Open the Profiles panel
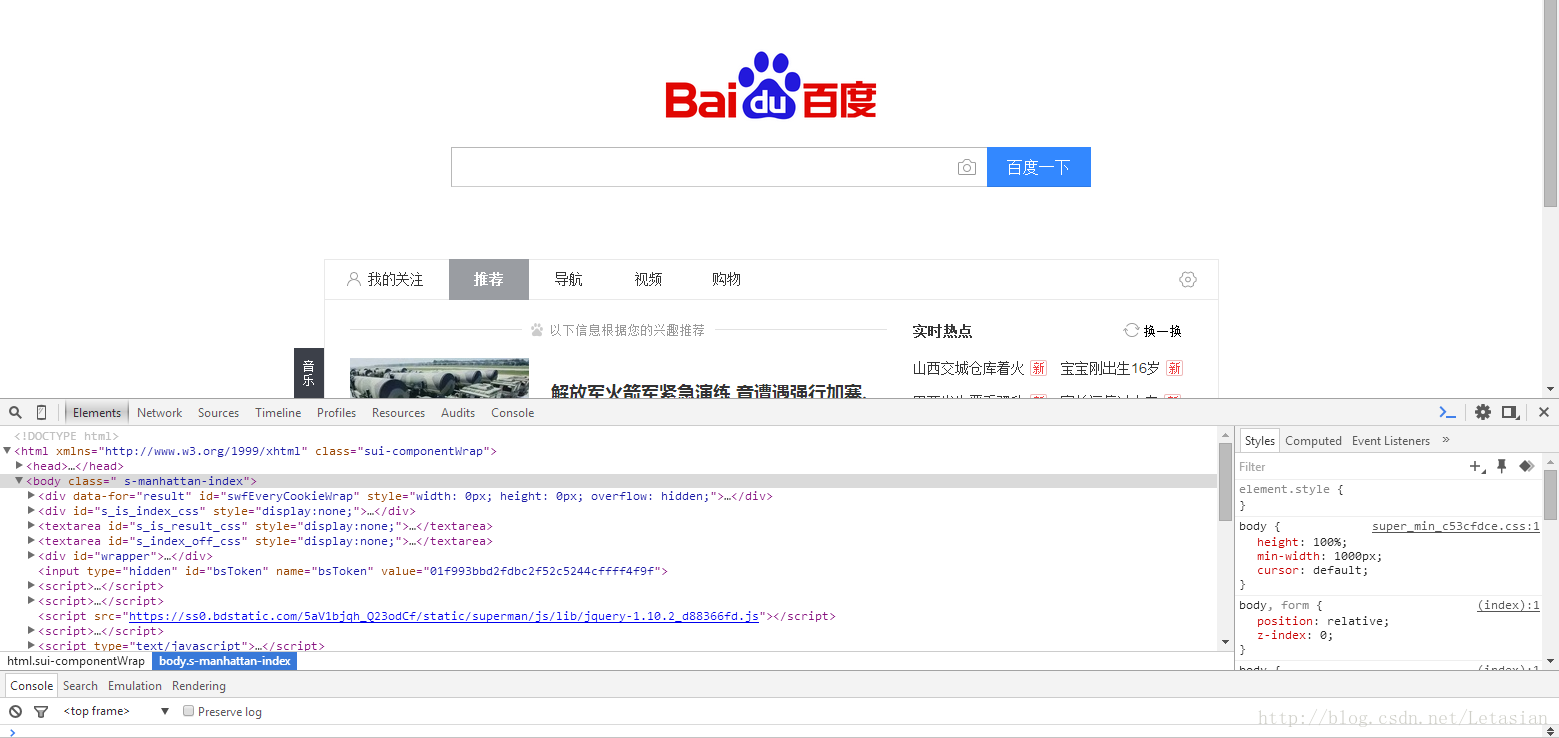Screen dimensions: 1559x738 336,412
